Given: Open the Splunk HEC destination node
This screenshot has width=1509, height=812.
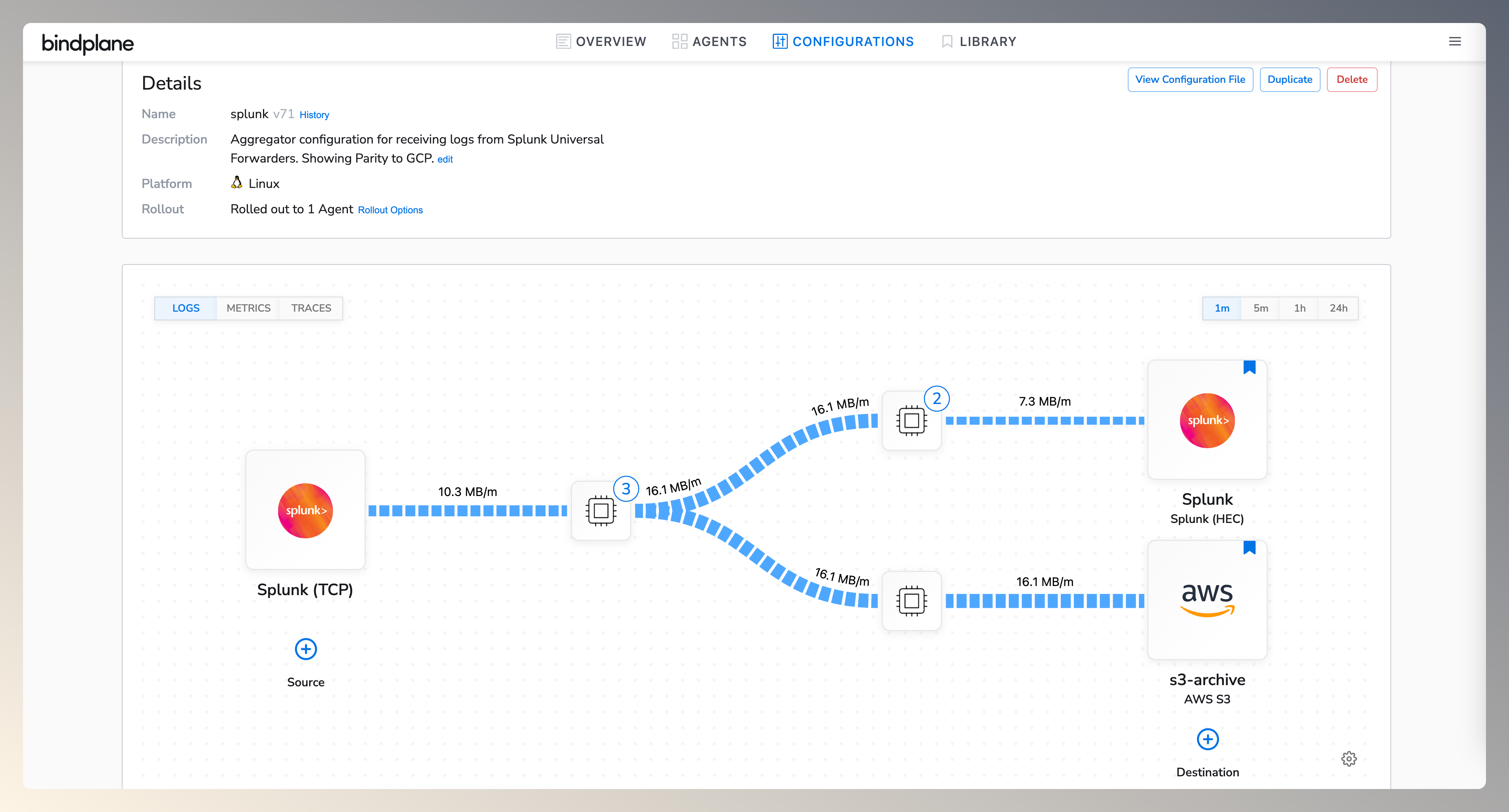Looking at the screenshot, I should (1207, 420).
